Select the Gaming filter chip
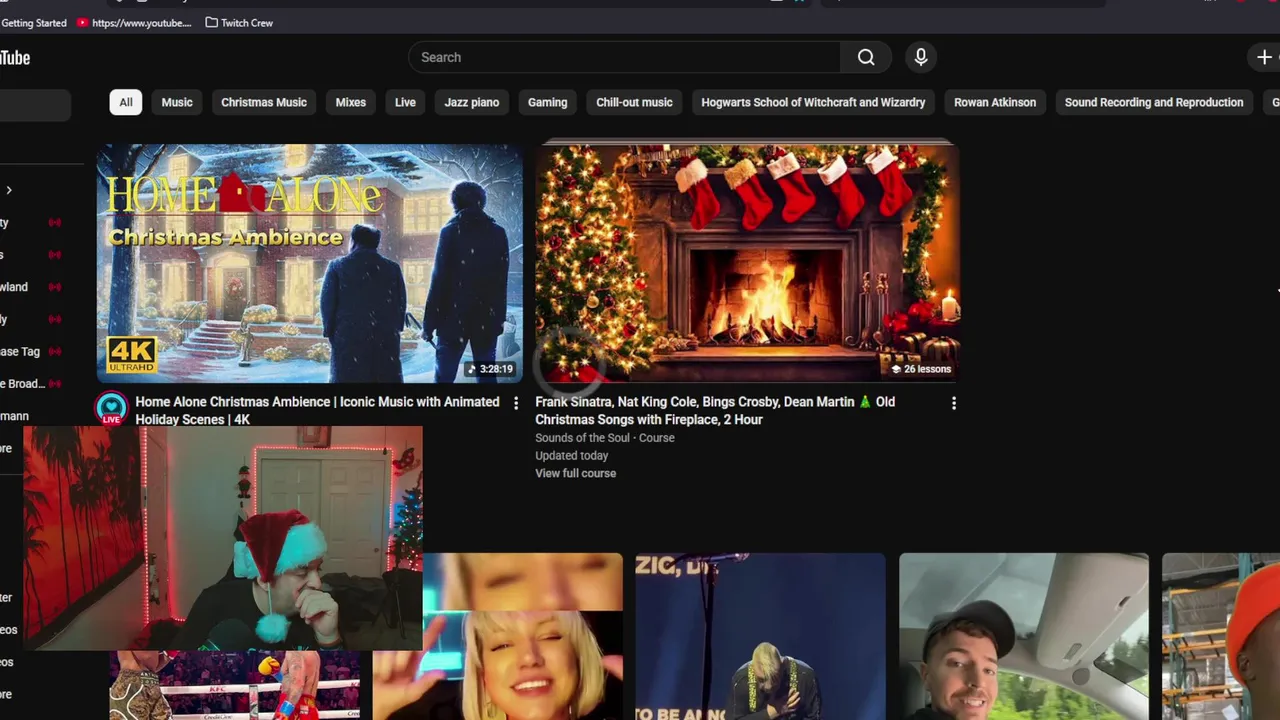 point(548,102)
